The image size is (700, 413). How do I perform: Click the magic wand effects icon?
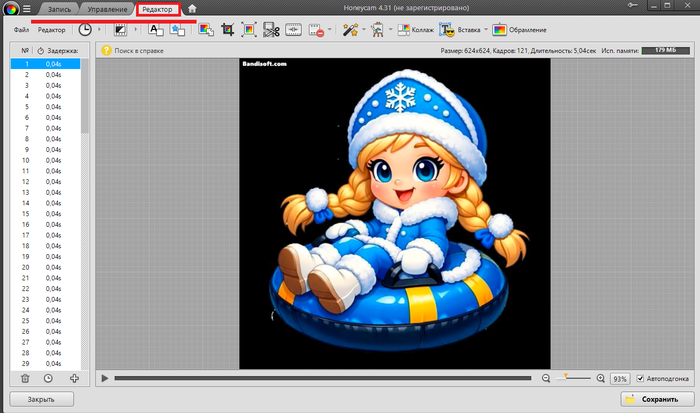pyautogui.click(x=349, y=30)
